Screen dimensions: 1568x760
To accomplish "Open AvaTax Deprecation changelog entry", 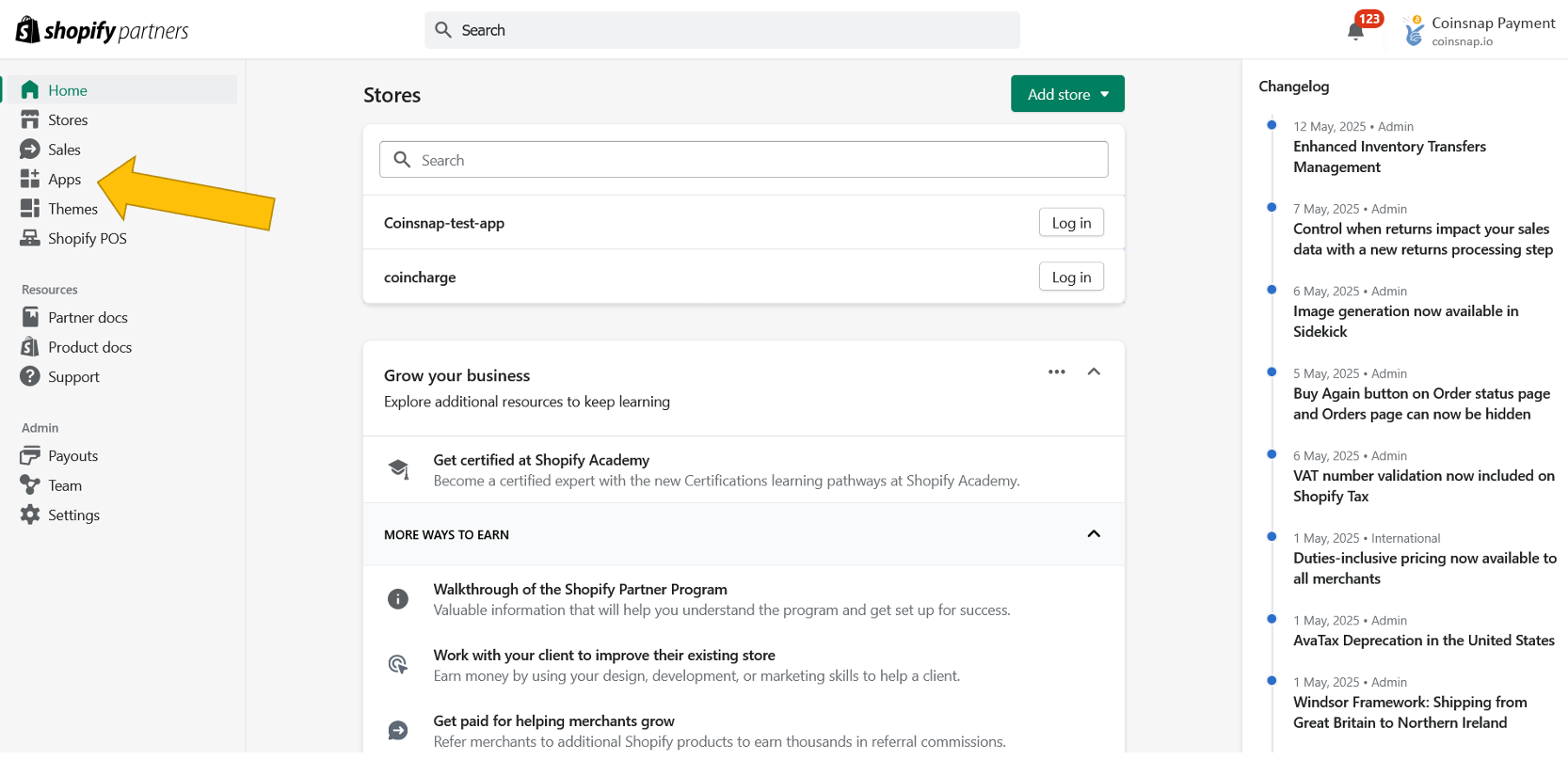I will pyautogui.click(x=1424, y=641).
